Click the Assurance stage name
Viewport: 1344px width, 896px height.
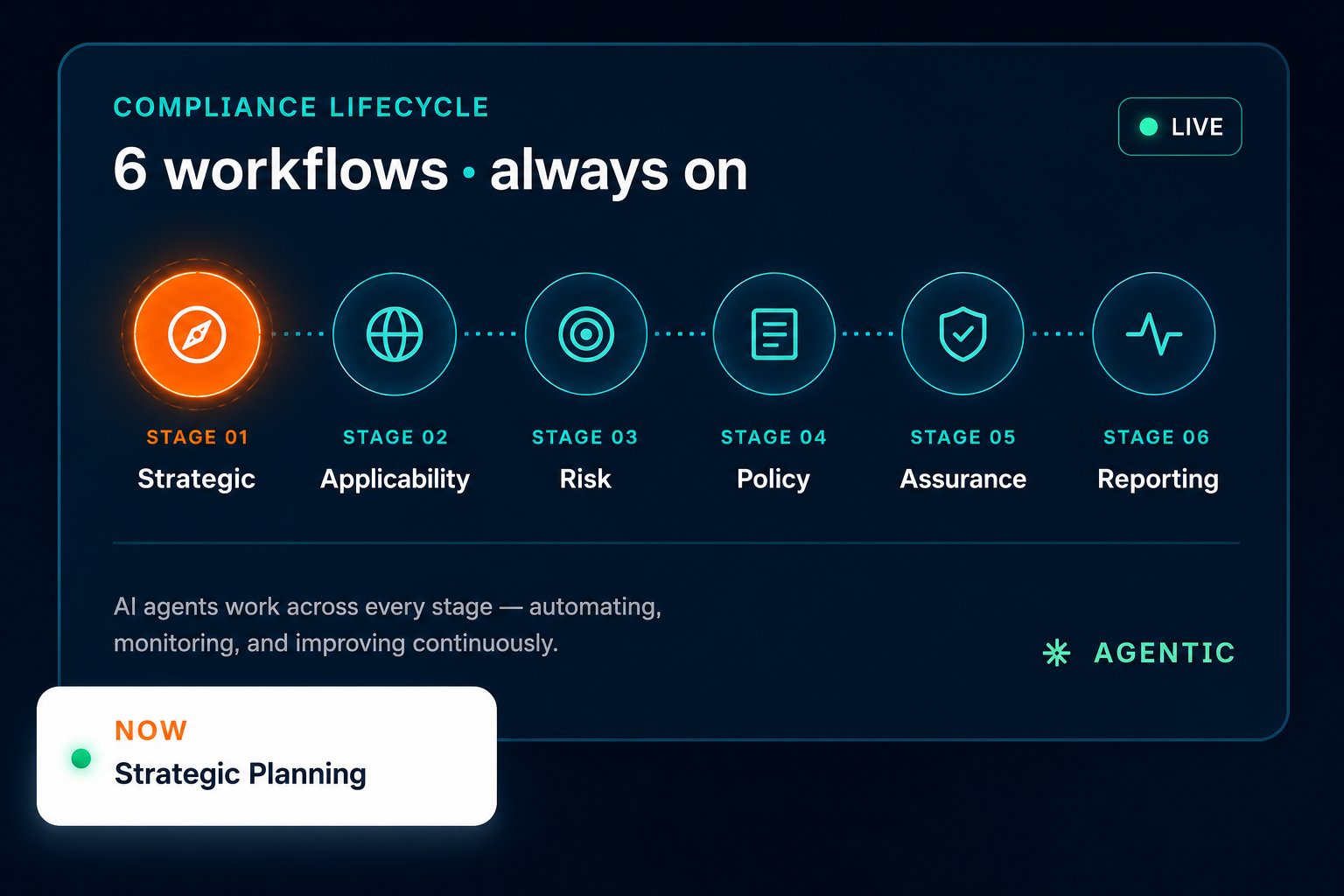963,479
